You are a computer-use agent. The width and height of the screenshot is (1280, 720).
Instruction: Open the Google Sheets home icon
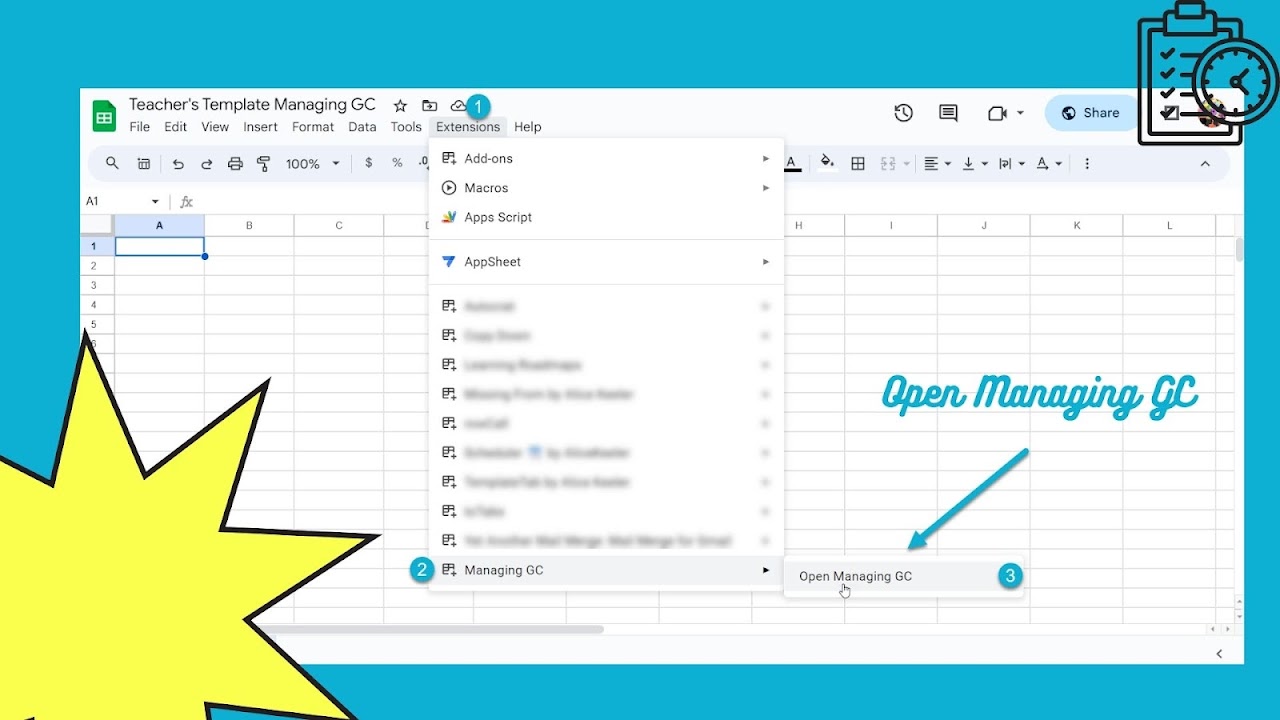pos(104,116)
